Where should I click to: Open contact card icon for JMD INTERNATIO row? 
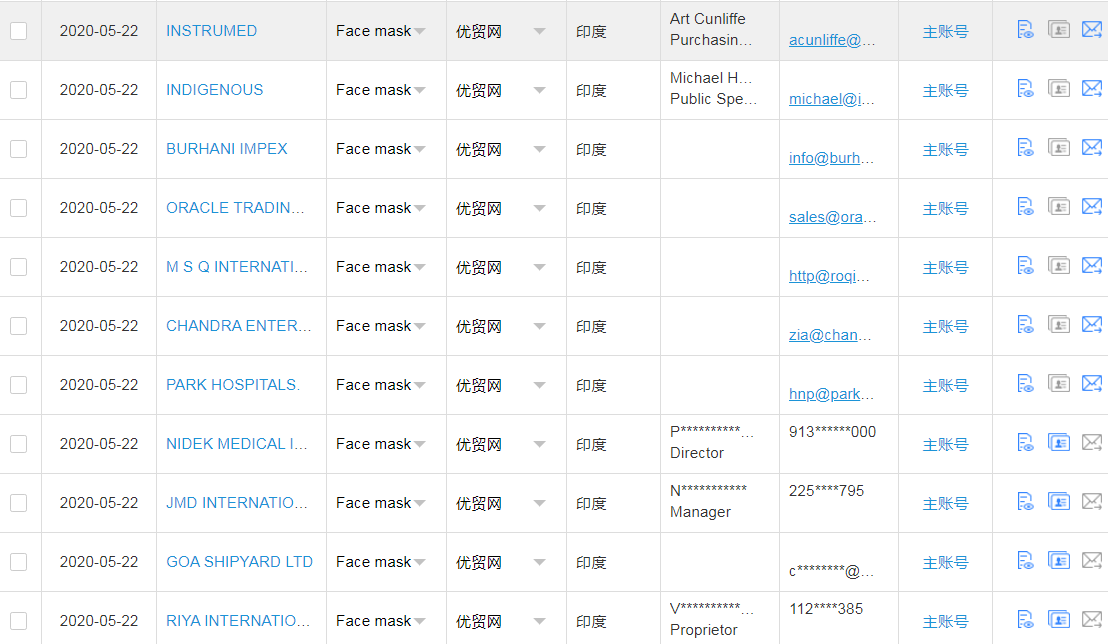point(1059,502)
